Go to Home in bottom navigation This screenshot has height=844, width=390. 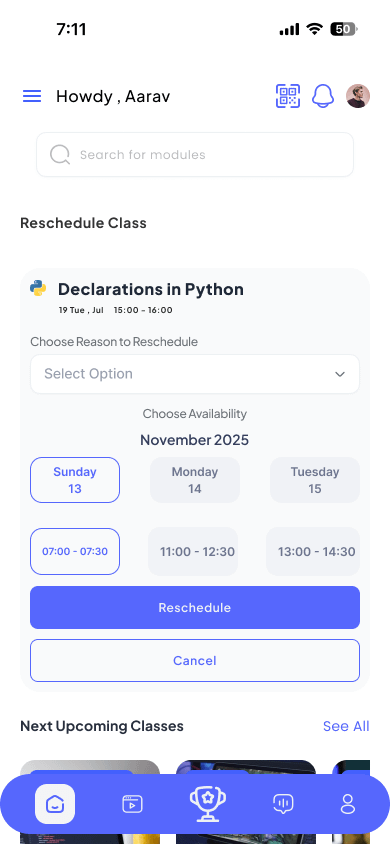pos(55,804)
